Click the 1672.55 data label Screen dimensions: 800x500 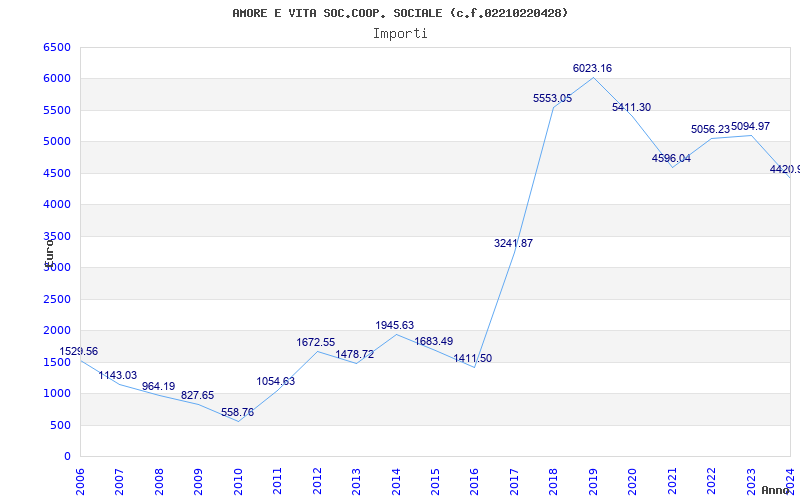pyautogui.click(x=316, y=342)
